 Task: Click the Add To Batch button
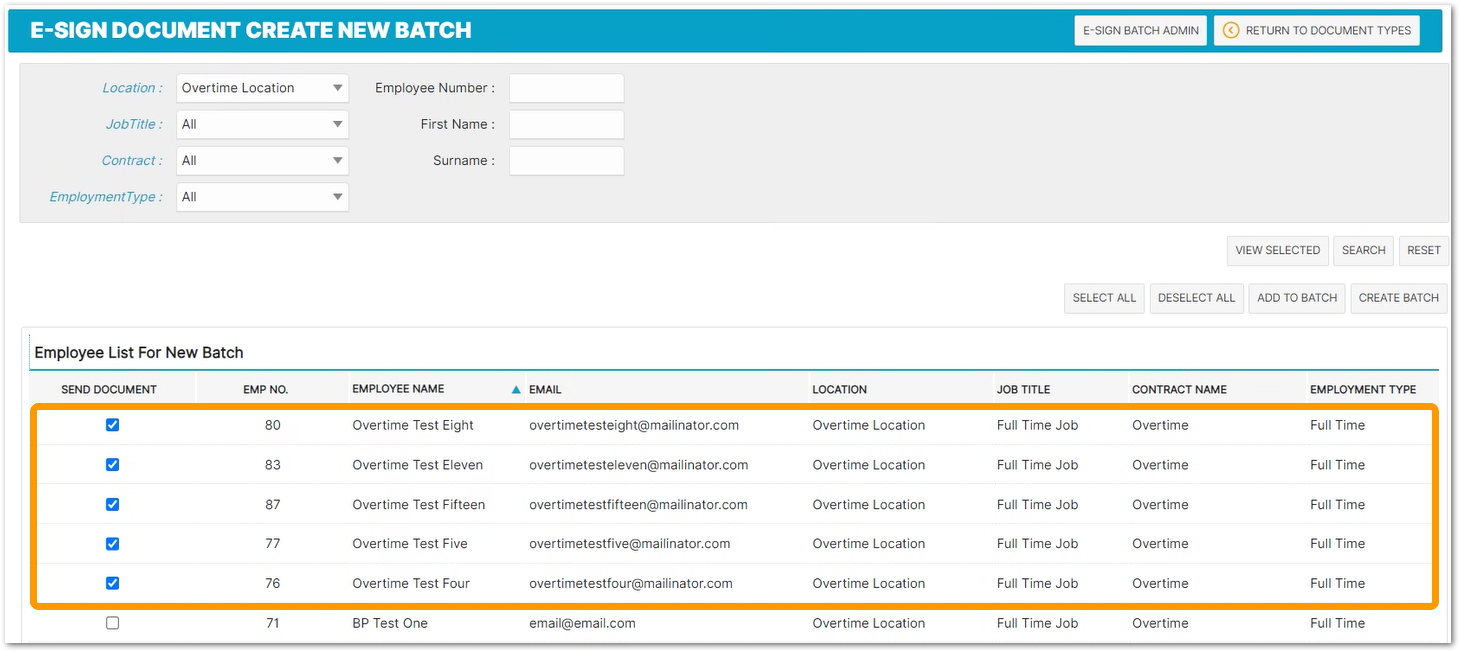pos(1296,298)
